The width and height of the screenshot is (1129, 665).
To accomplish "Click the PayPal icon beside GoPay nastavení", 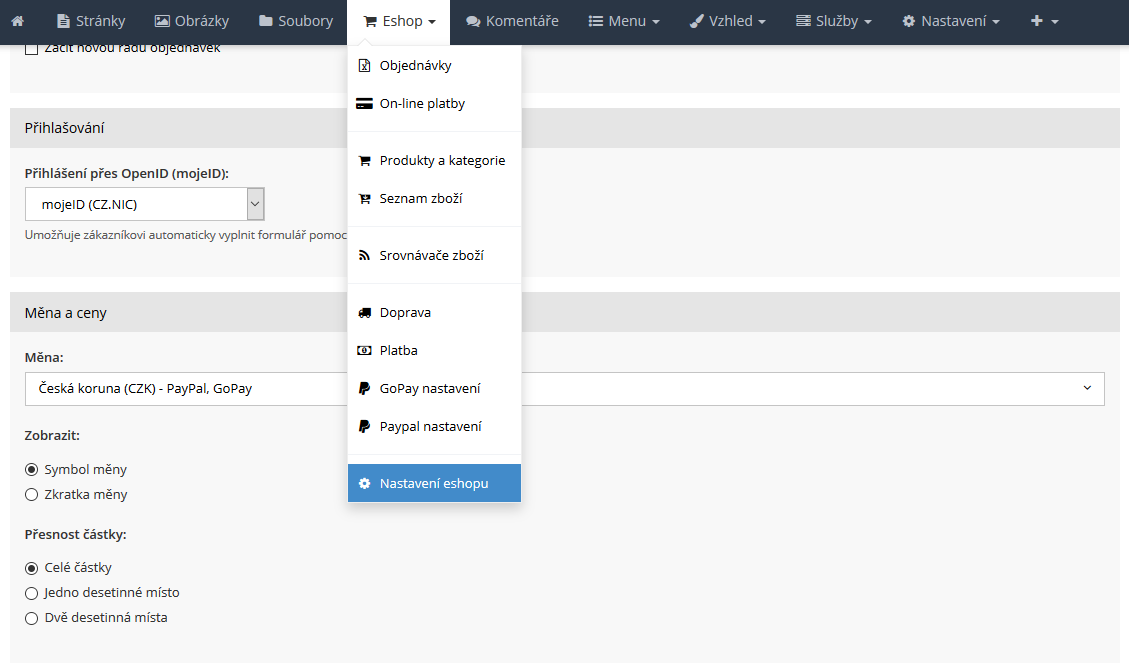I will click(x=364, y=389).
